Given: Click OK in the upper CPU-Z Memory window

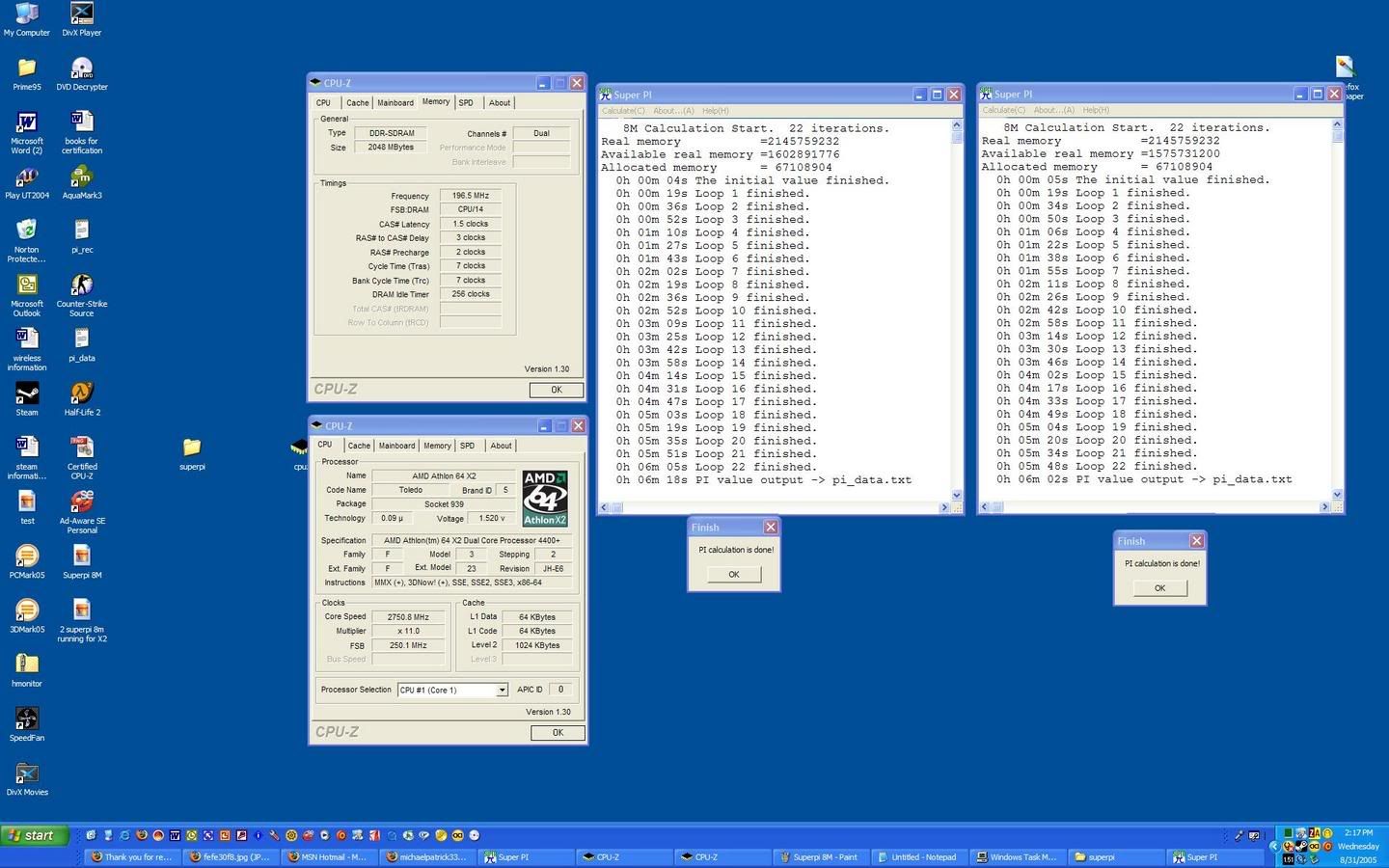Looking at the screenshot, I should click(556, 390).
